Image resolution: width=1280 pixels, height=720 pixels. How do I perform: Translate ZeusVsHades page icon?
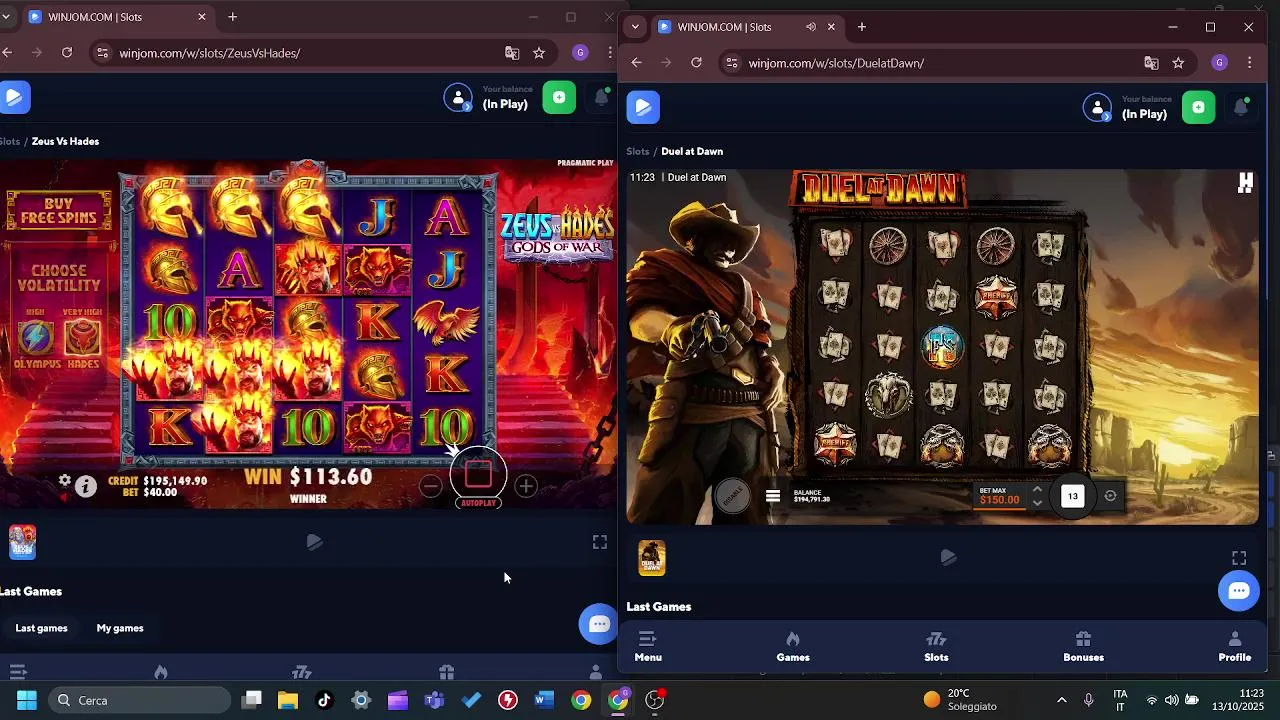pos(512,52)
